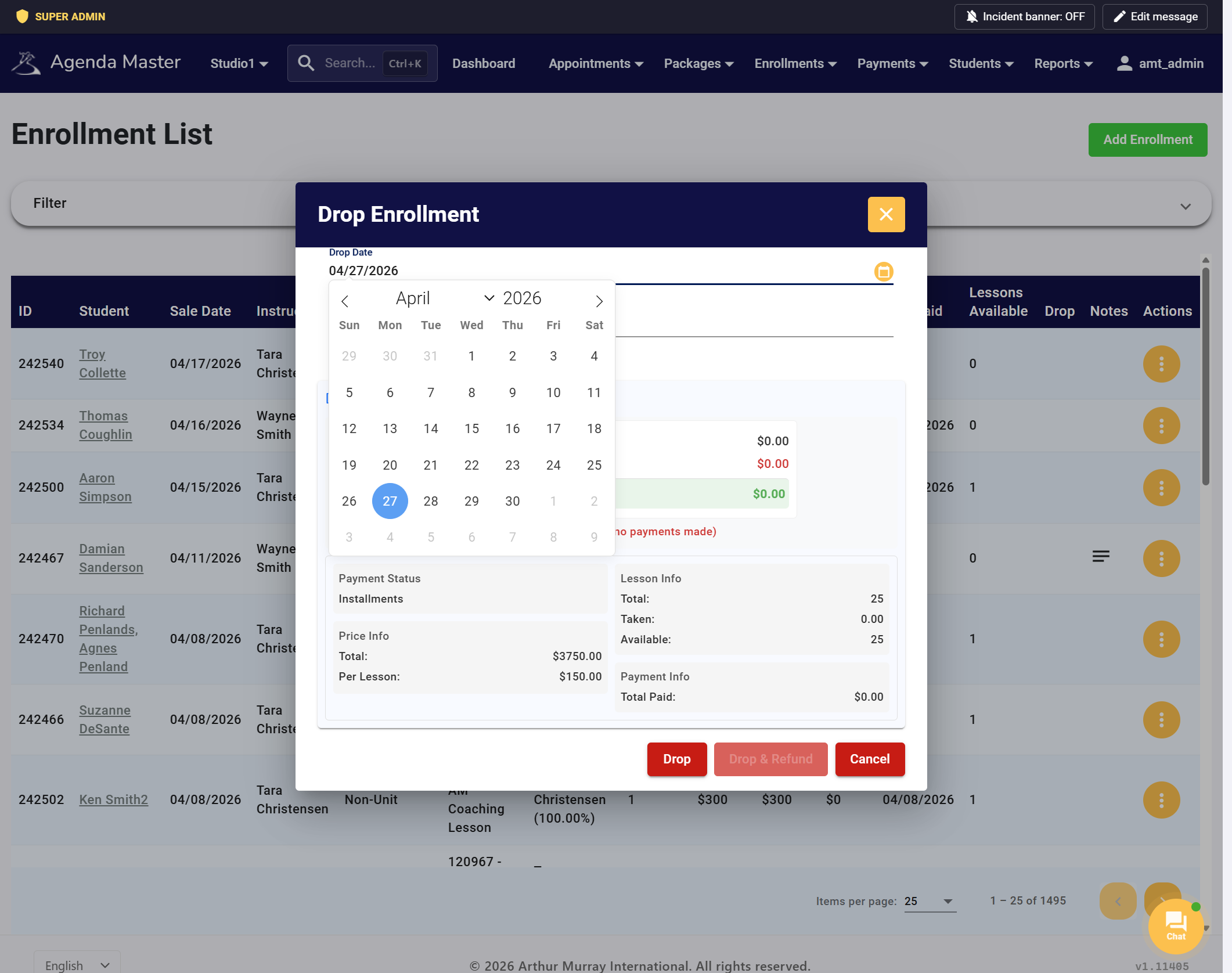
Task: Open the April month dropdown
Action: click(444, 298)
